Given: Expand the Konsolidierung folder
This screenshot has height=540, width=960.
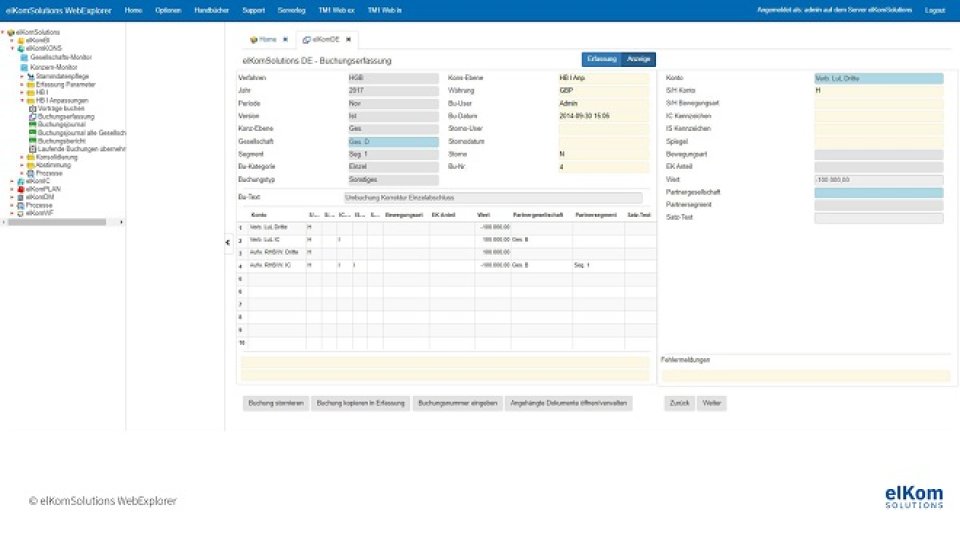Looking at the screenshot, I should click(x=21, y=157).
